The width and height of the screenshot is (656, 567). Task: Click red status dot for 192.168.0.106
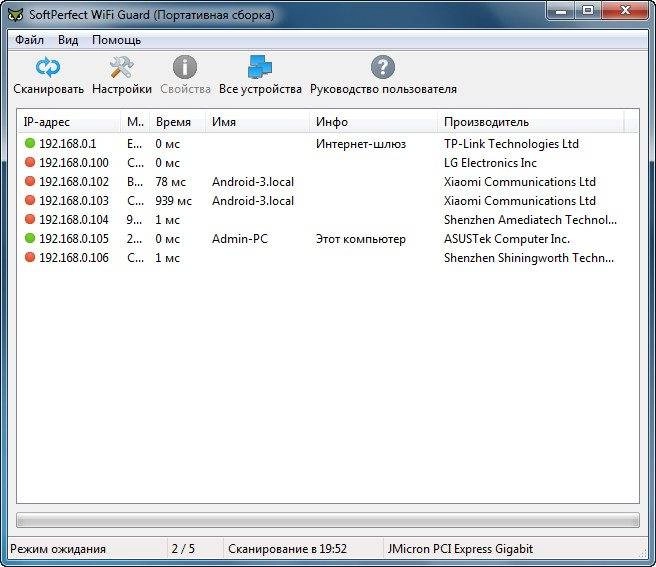click(30, 257)
